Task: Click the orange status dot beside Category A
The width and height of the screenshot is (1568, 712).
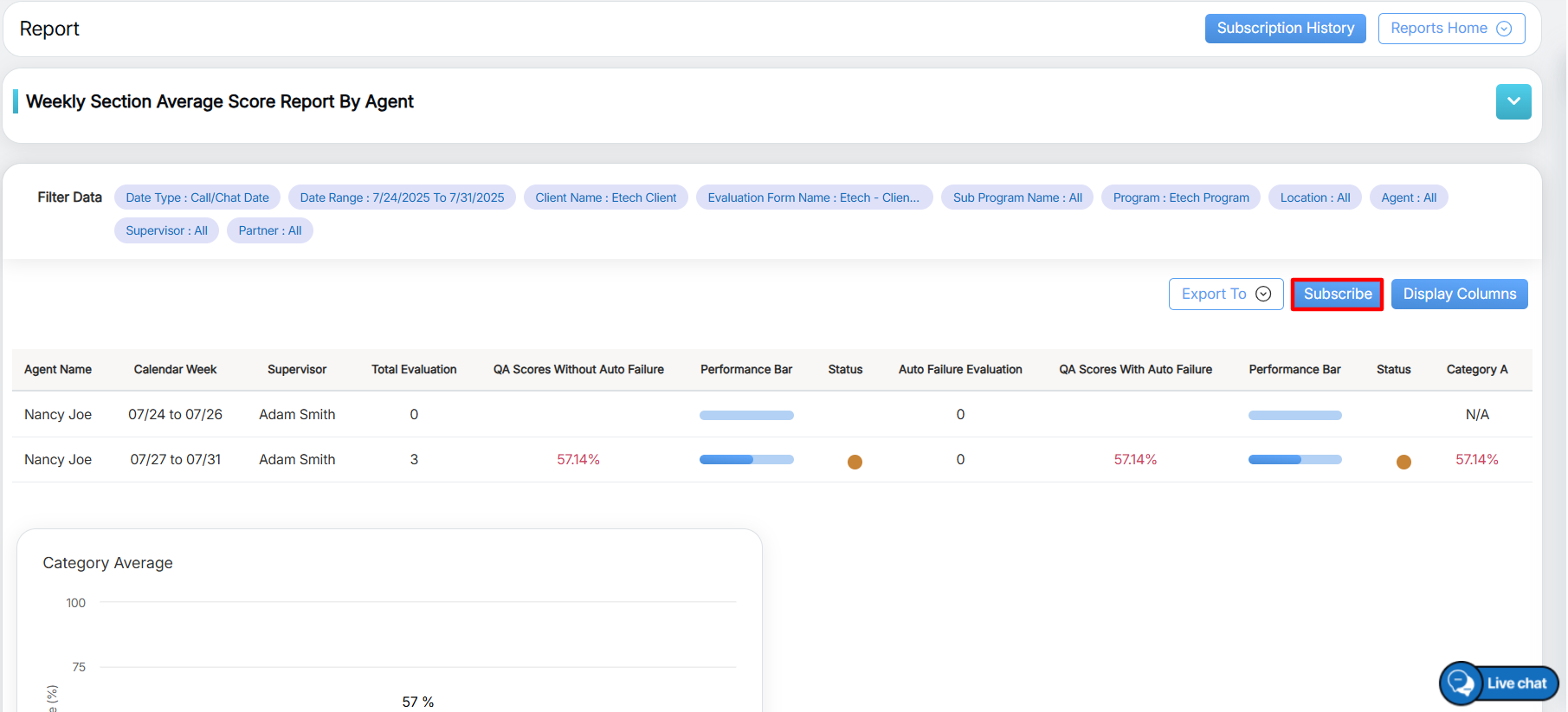Action: pos(1403,462)
